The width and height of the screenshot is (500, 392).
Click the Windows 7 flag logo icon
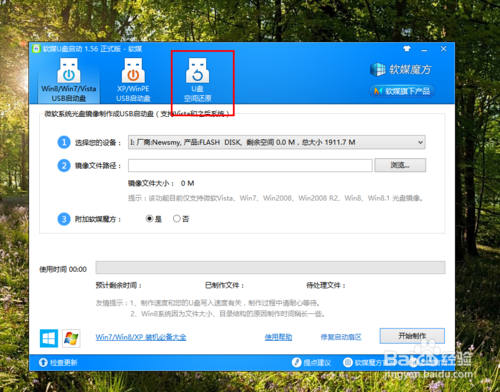(71, 338)
